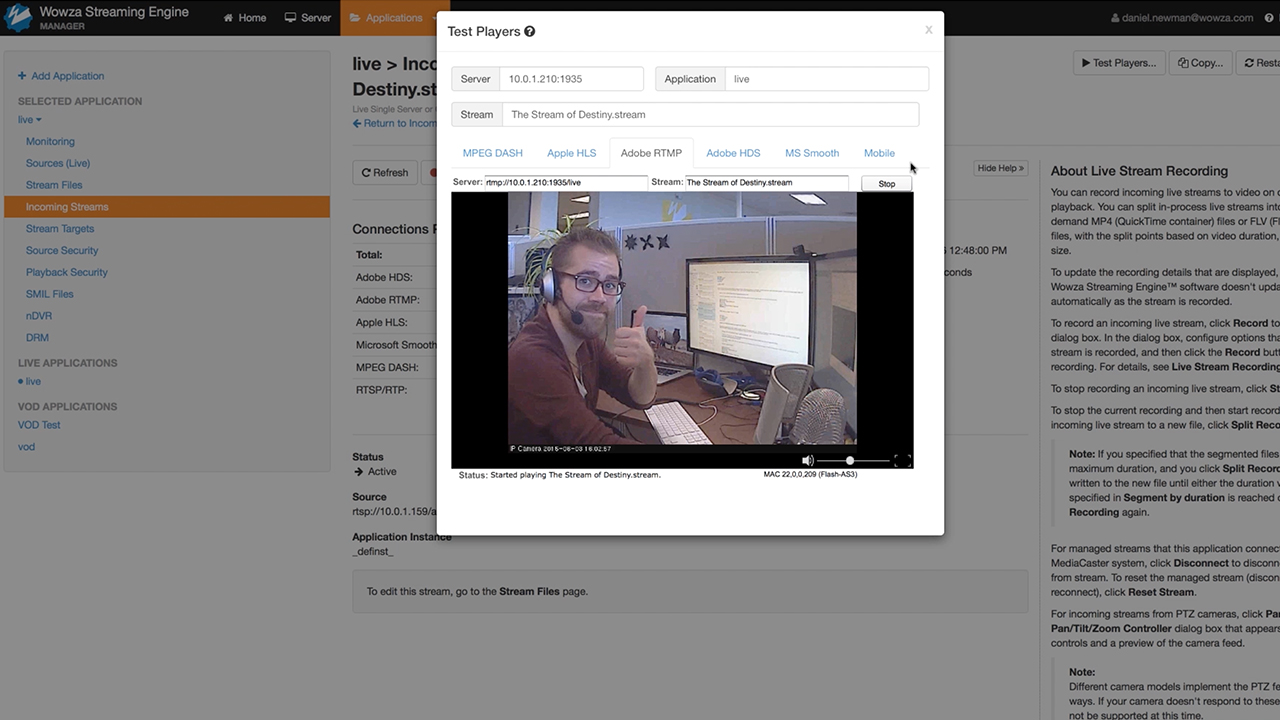Select the Adobe RTMP tab
1280x720 pixels.
pos(651,153)
